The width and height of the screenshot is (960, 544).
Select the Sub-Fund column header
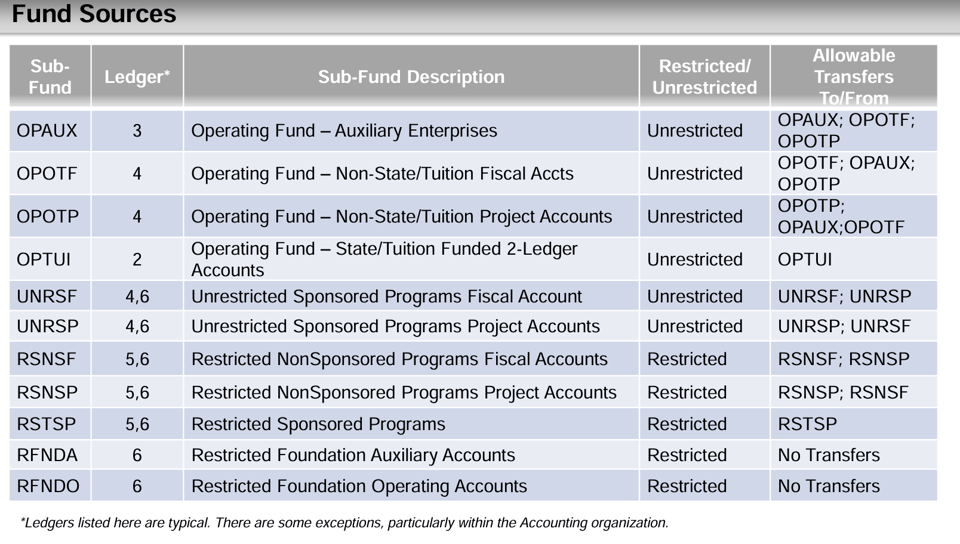tap(50, 77)
